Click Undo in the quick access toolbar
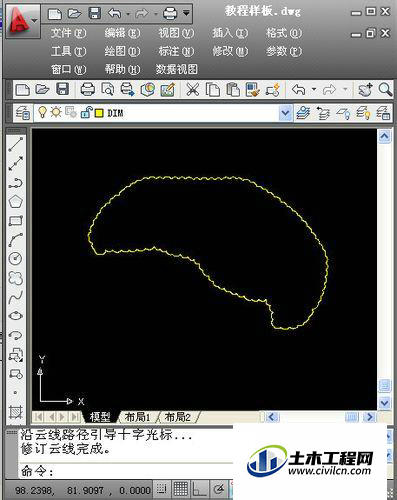Image resolution: width=397 pixels, height=500 pixels. click(x=115, y=14)
